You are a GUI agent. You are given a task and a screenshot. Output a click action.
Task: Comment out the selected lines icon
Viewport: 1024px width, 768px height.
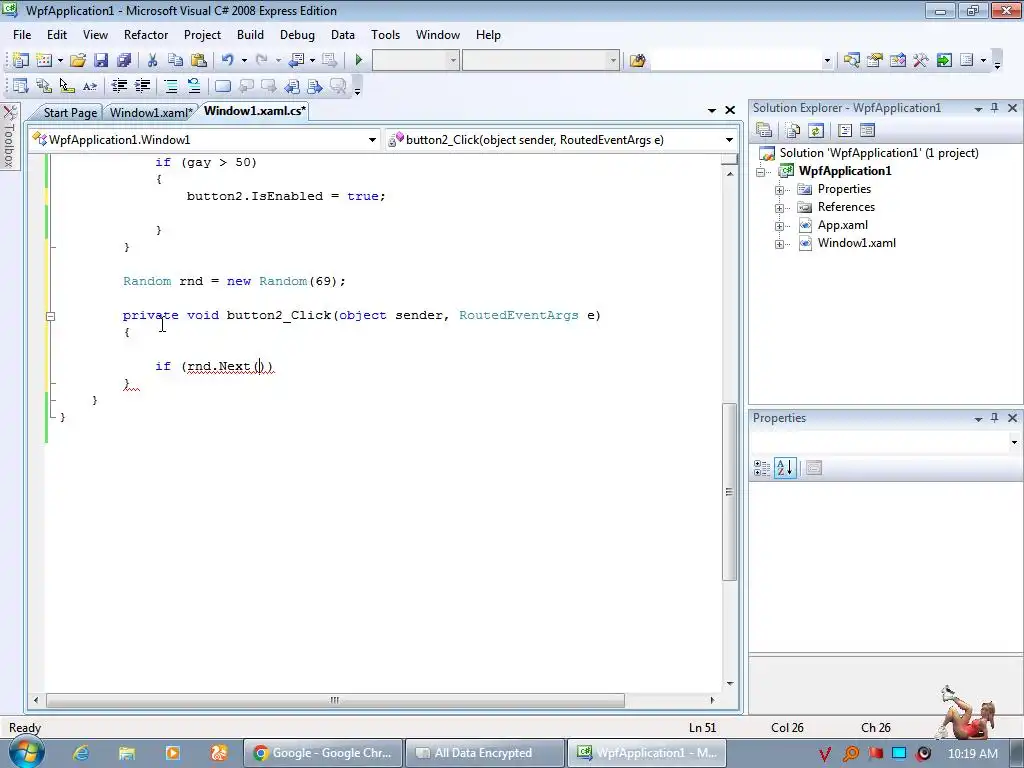click(x=170, y=86)
